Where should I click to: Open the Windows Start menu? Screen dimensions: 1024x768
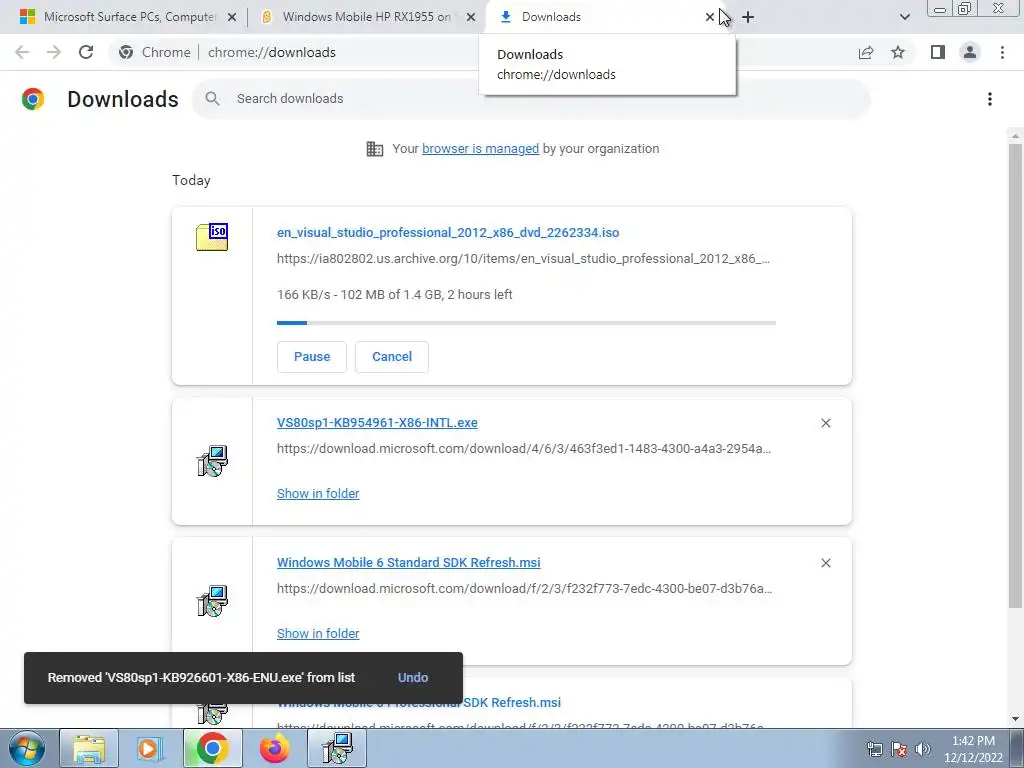27,748
